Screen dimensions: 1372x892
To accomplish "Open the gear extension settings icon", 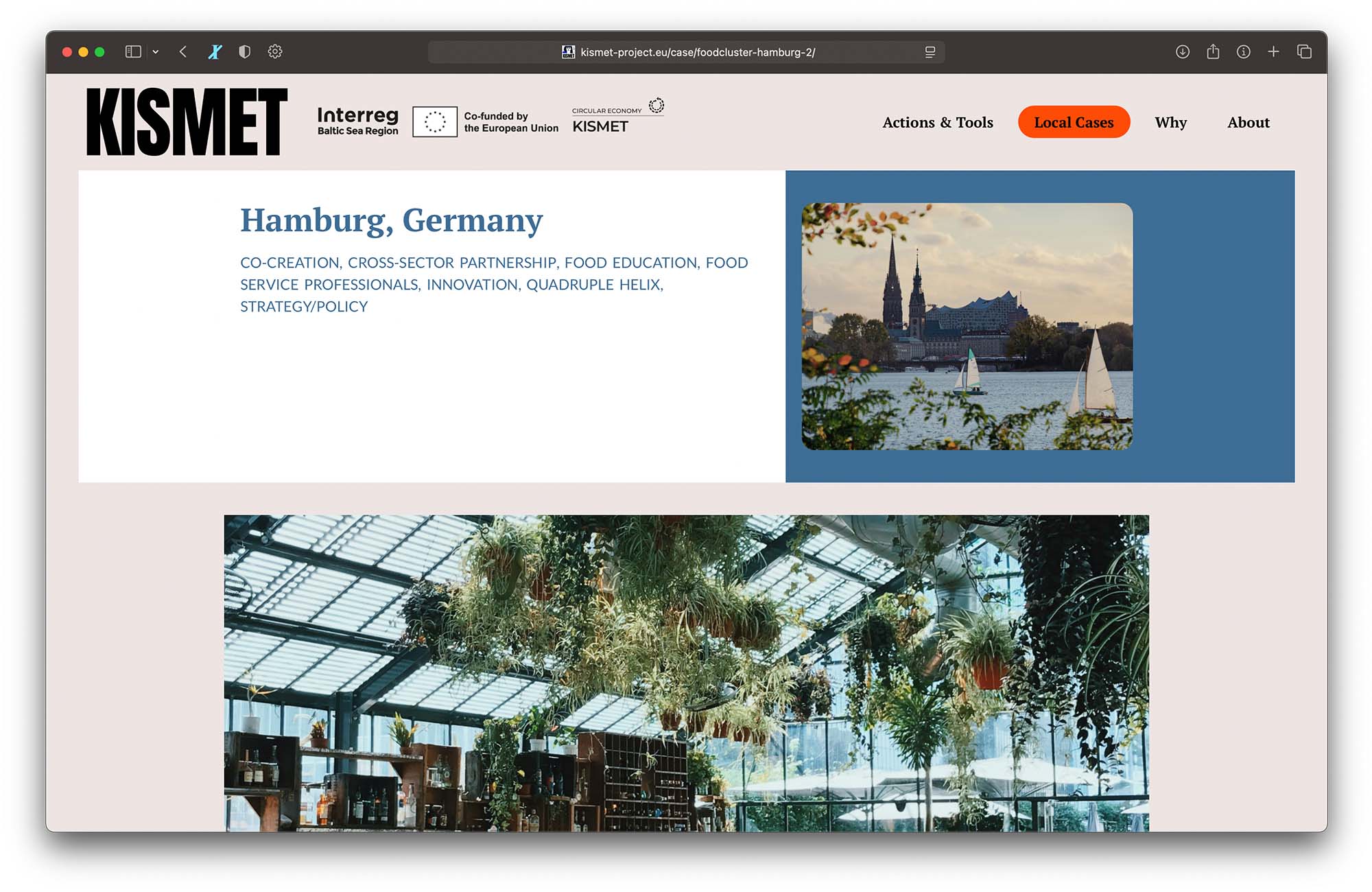I will click(x=275, y=51).
